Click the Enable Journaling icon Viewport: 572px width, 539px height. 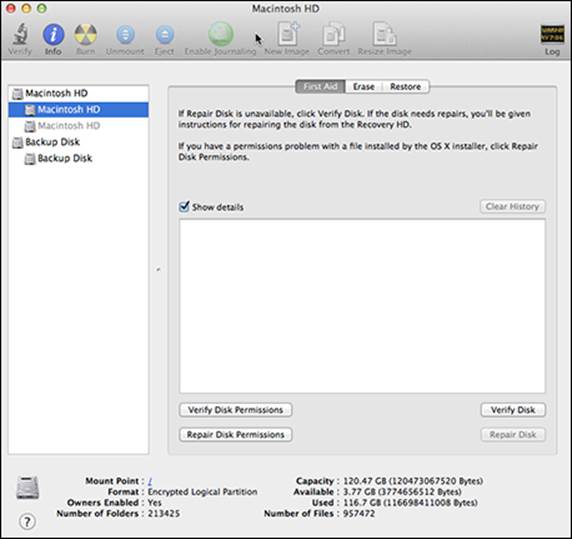(220, 34)
